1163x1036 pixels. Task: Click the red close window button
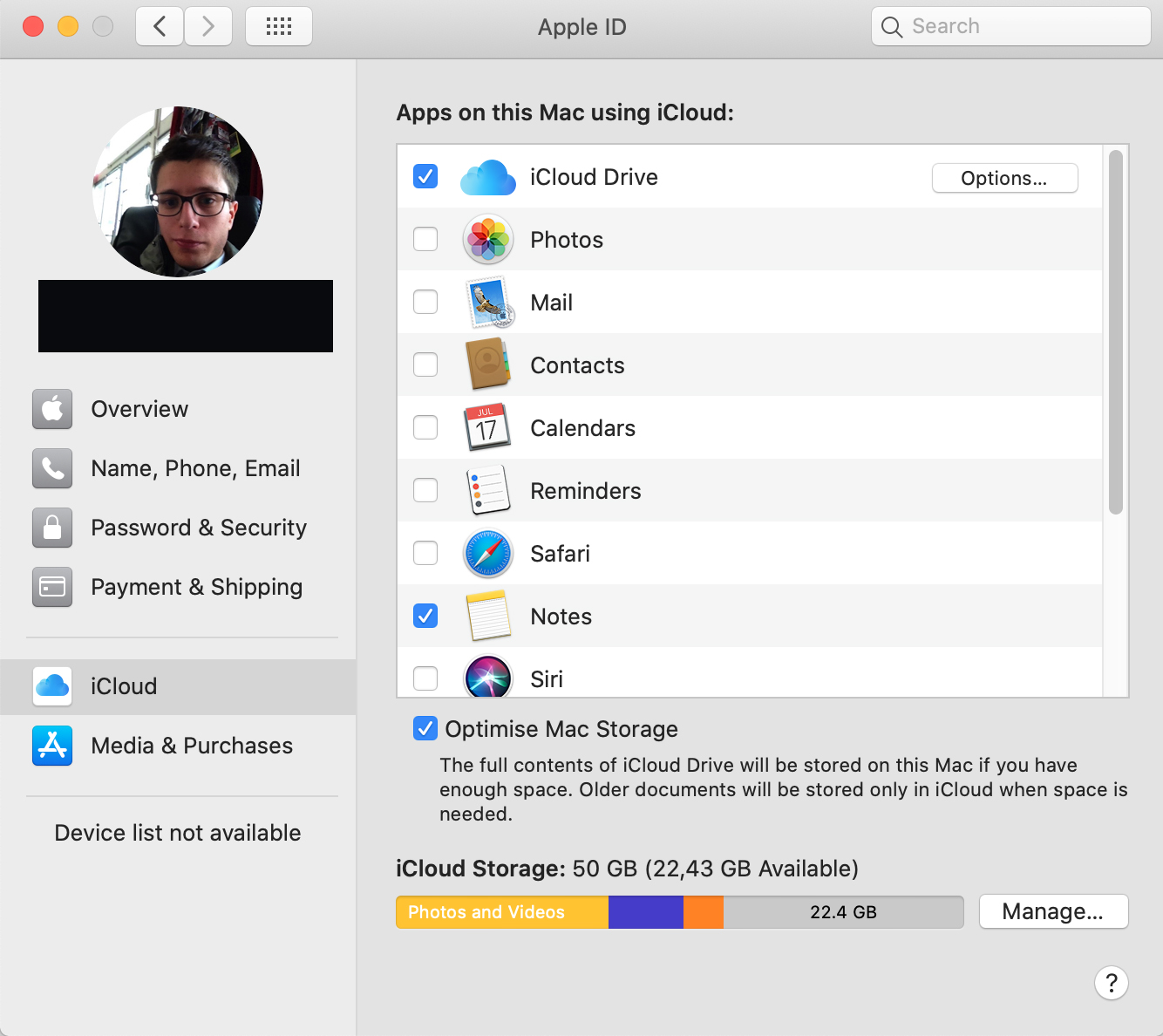33,26
